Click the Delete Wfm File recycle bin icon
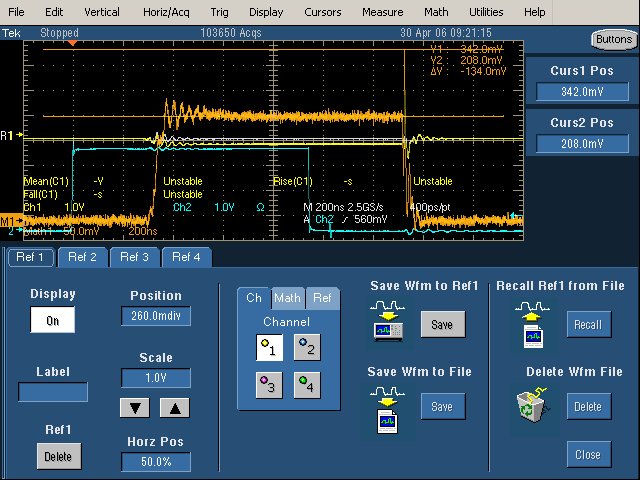This screenshot has height=480, width=640. (x=532, y=407)
